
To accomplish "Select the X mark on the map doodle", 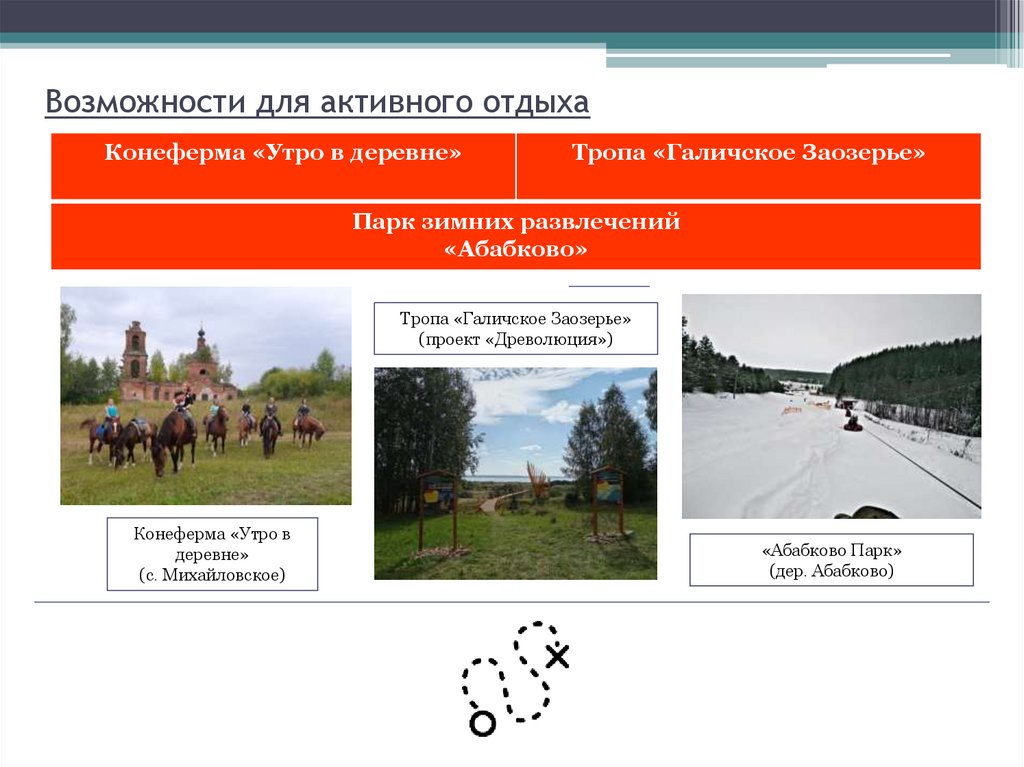I will [x=557, y=655].
